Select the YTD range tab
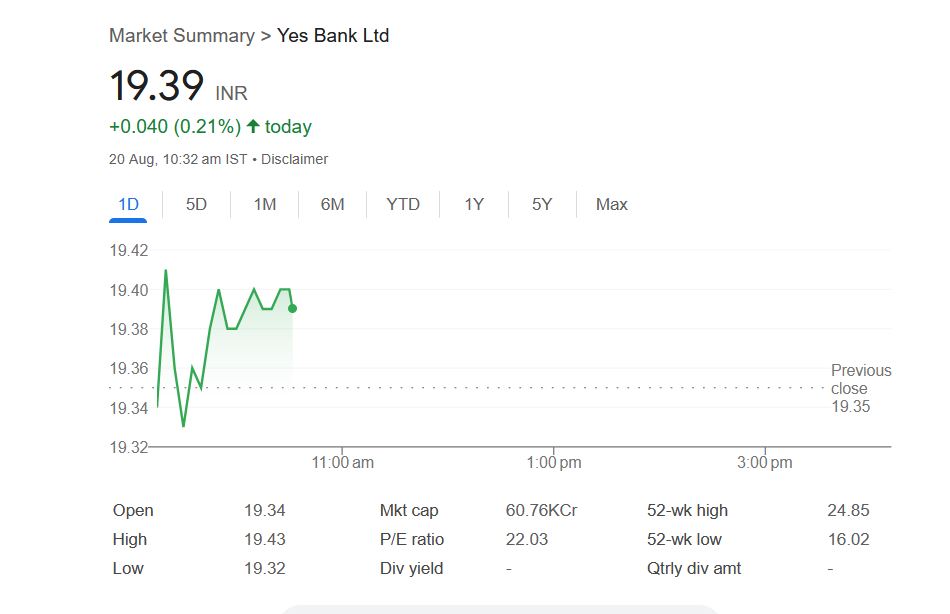Image resolution: width=950 pixels, height=614 pixels. (403, 205)
